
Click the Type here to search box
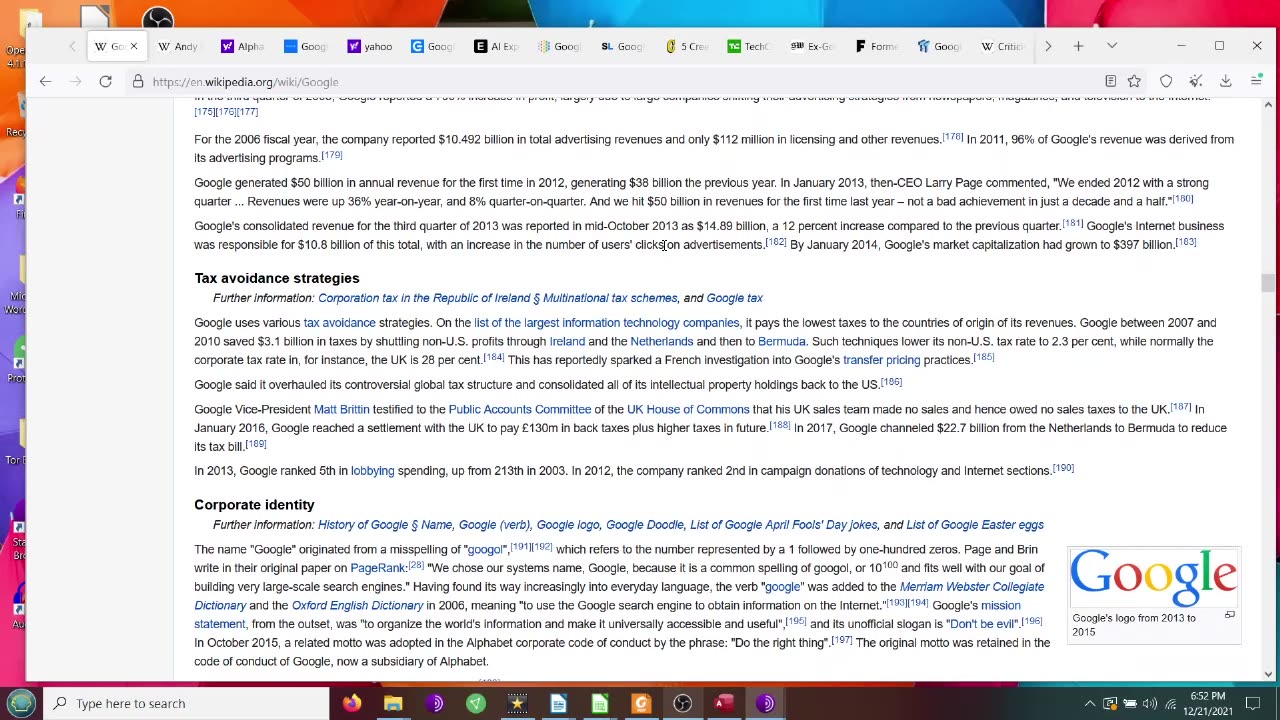pos(186,703)
